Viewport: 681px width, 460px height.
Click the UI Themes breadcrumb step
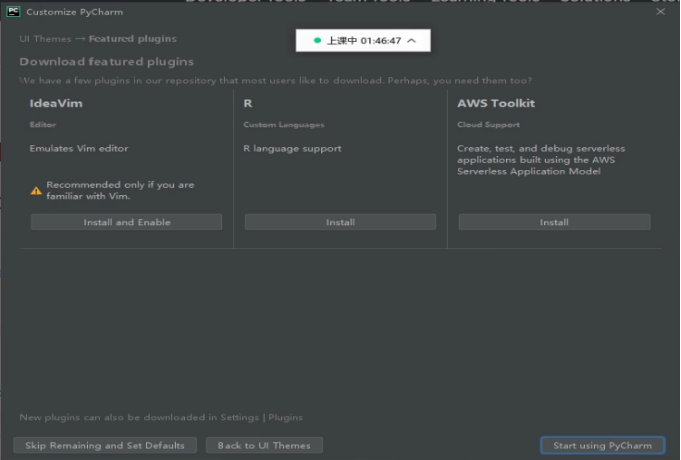click(x=45, y=39)
